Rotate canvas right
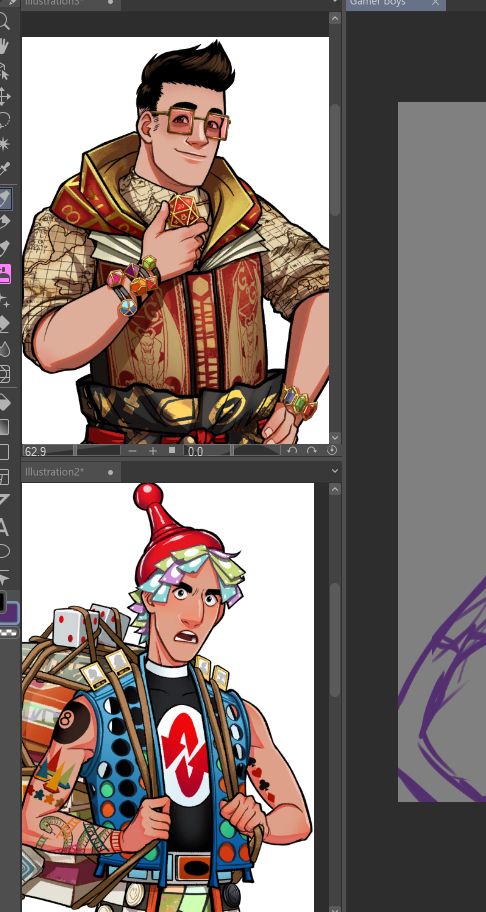 click(312, 451)
